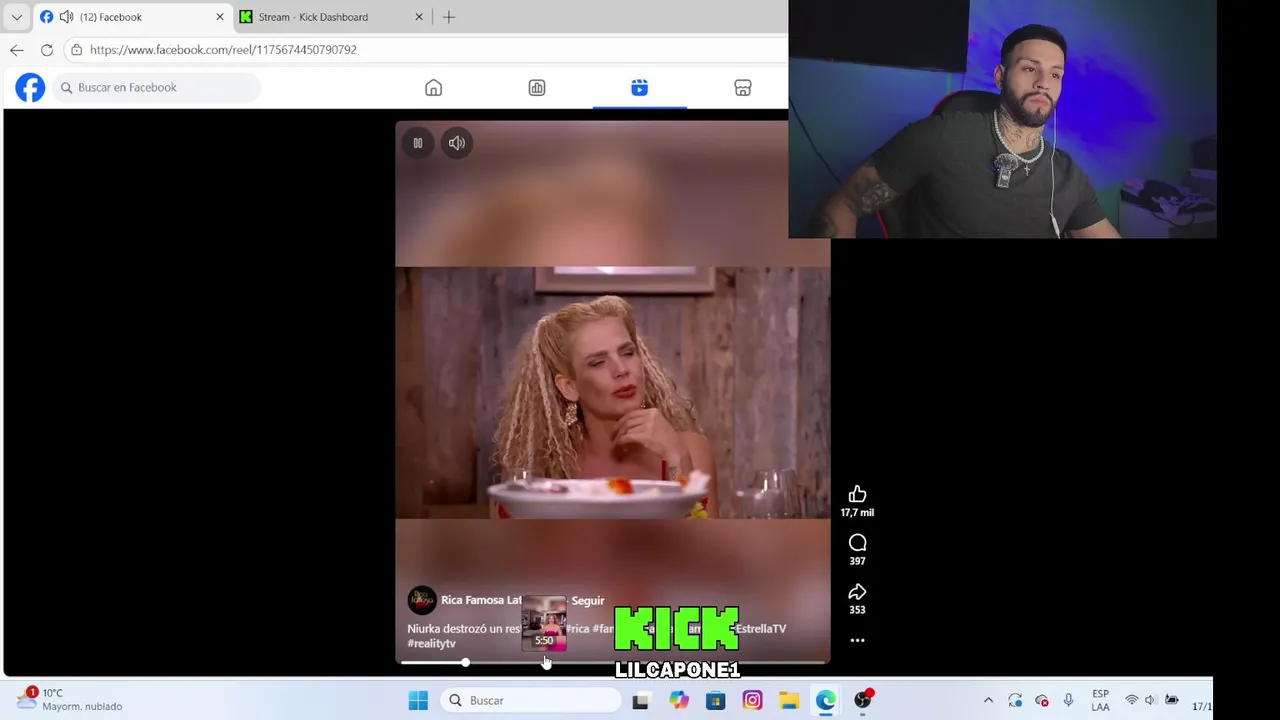Open Microsoft Store from the taskbar
The height and width of the screenshot is (720, 1280).
click(x=715, y=700)
